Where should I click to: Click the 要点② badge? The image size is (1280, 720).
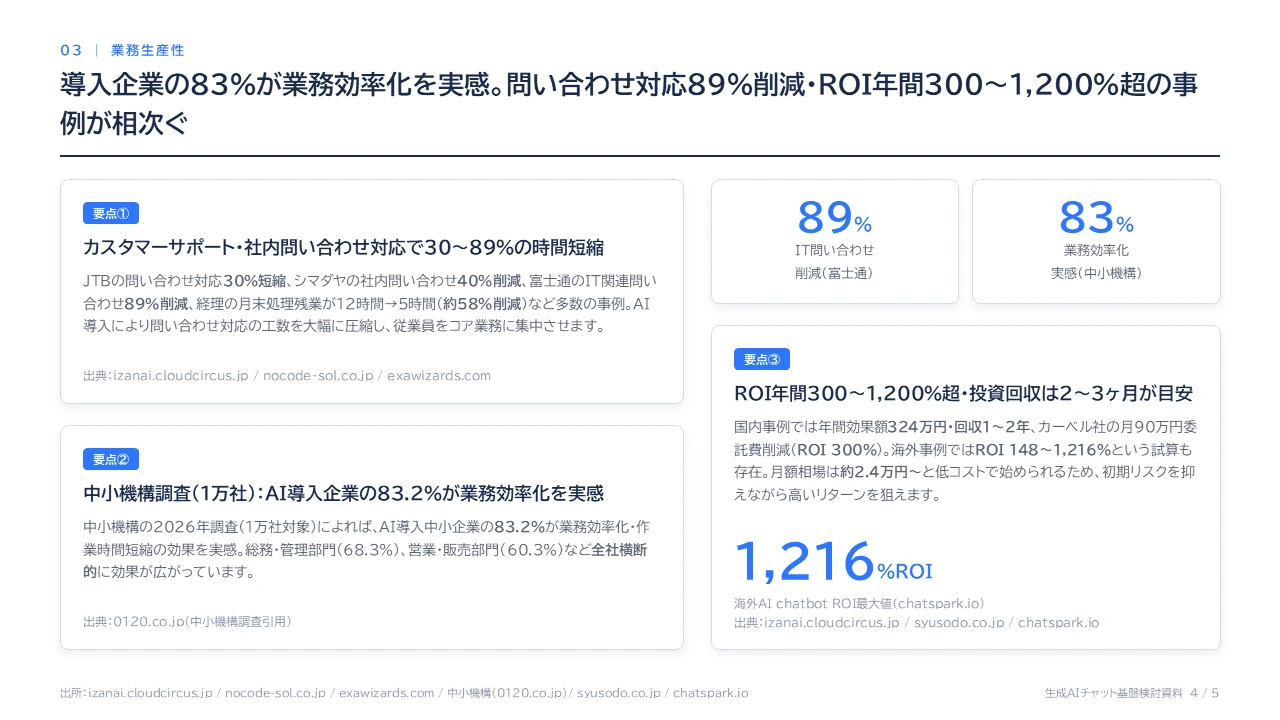click(x=111, y=459)
